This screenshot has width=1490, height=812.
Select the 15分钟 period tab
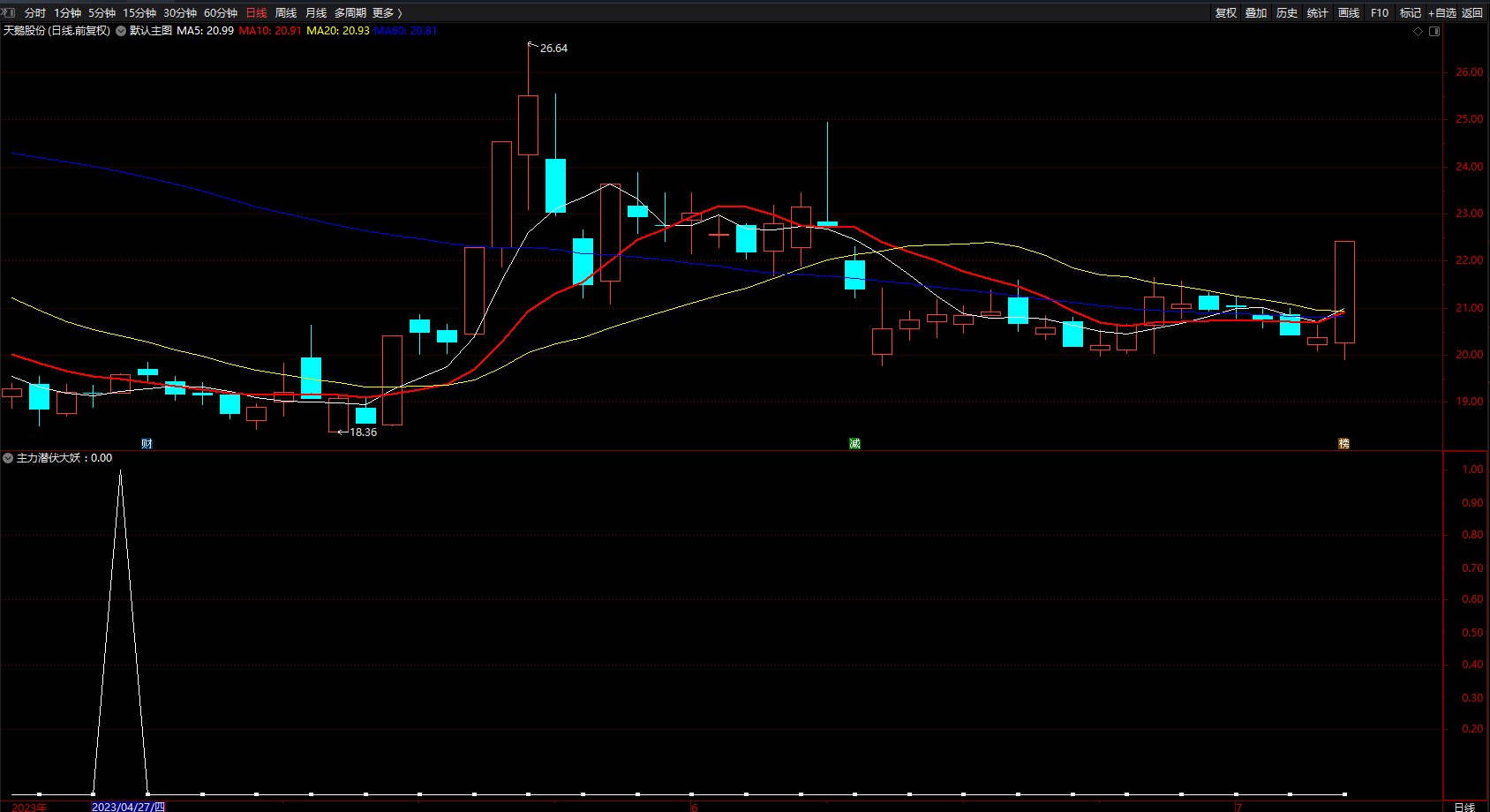[139, 12]
